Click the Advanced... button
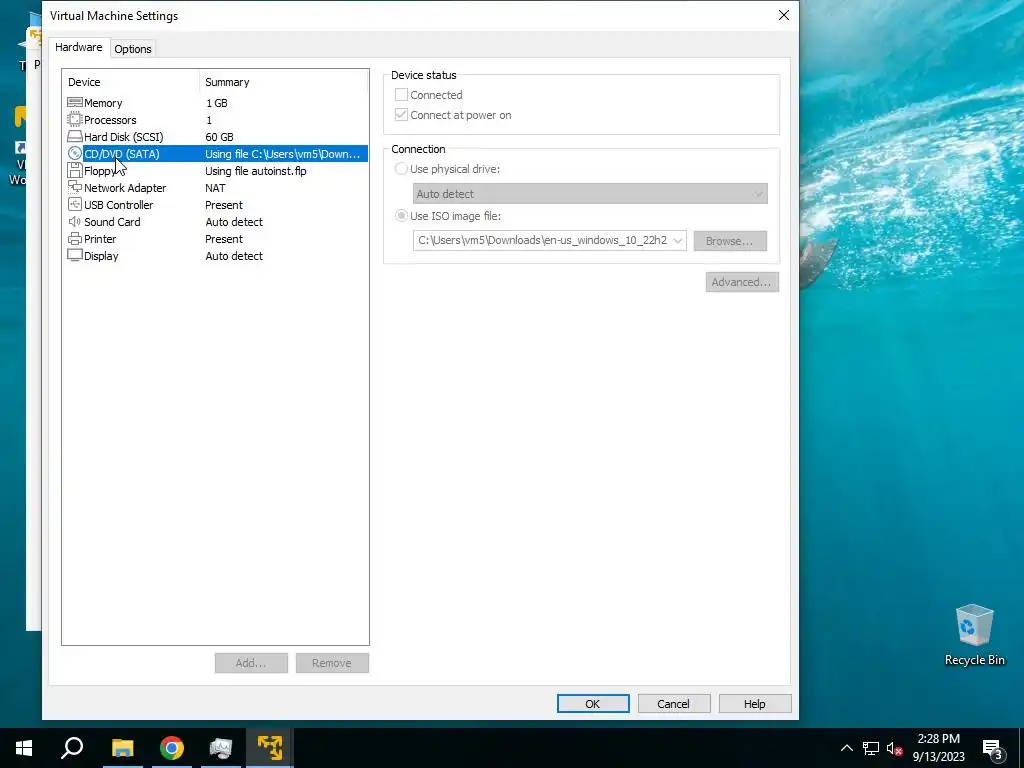Viewport: 1024px width, 768px height. [742, 282]
